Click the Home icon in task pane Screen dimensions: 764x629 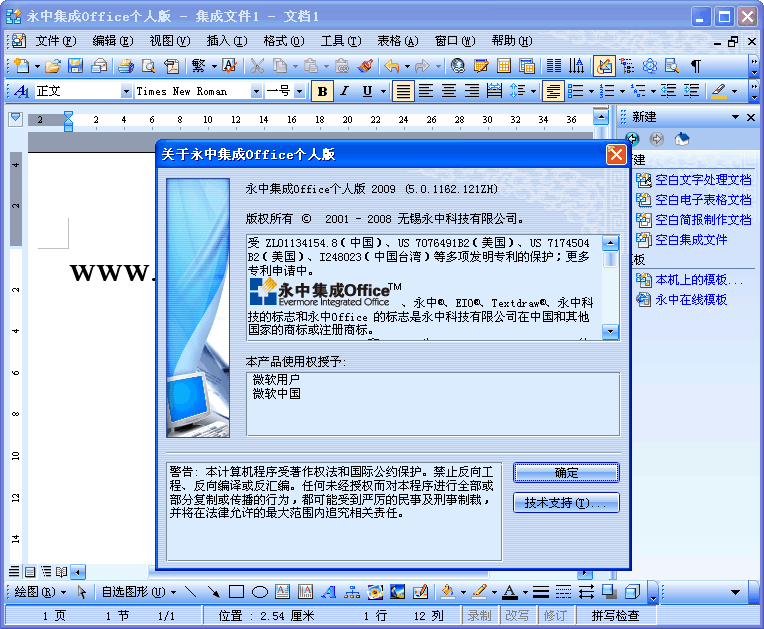682,139
